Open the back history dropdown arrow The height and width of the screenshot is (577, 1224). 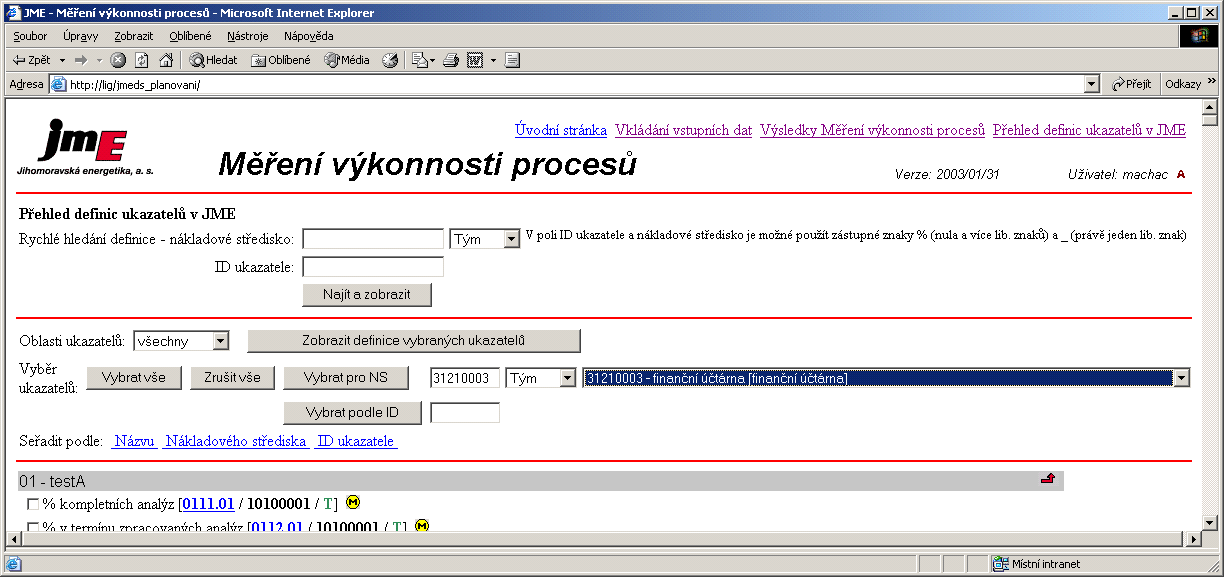(62, 60)
